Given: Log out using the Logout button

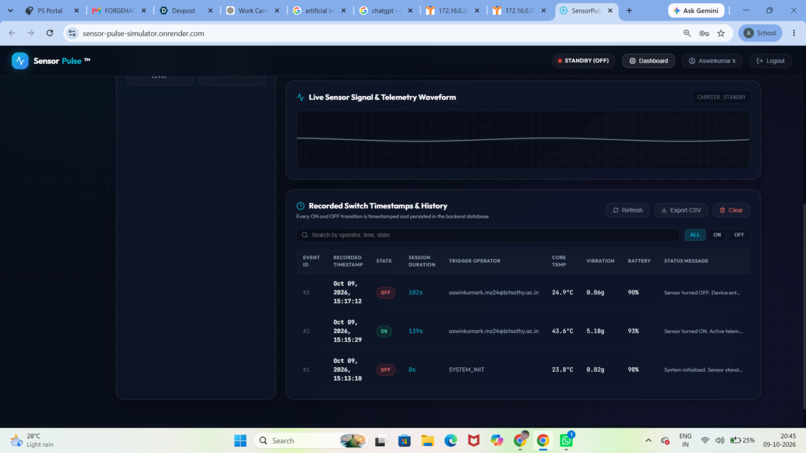Looking at the screenshot, I should (770, 61).
